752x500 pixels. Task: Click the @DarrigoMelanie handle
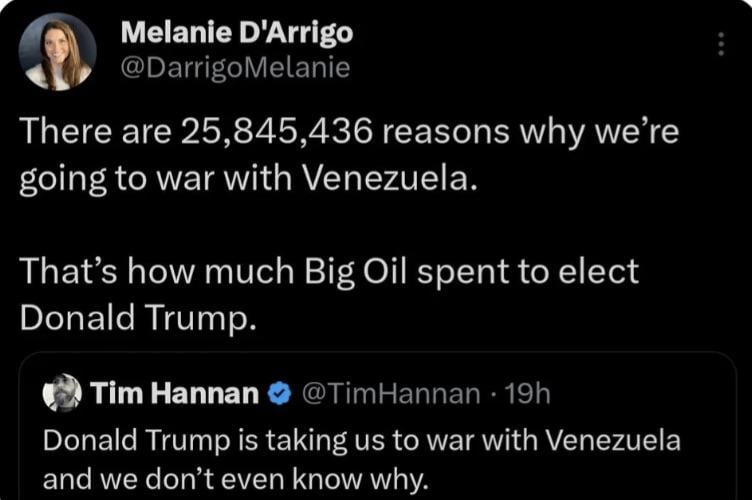(x=235, y=68)
